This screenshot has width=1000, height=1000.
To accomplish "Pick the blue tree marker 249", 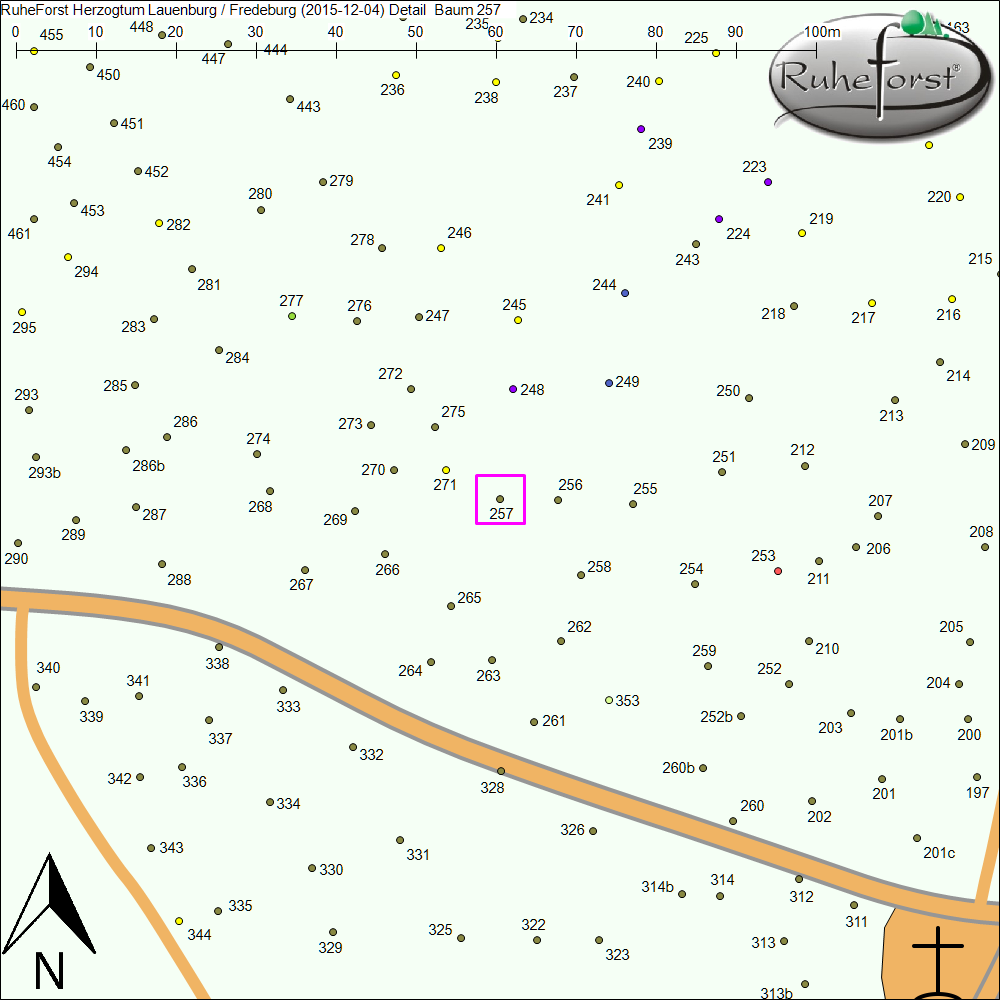I will pyautogui.click(x=609, y=383).
